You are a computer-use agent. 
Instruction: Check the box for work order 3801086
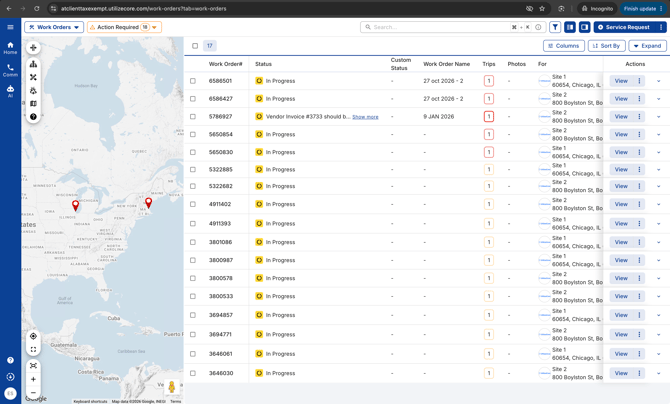[193, 242]
